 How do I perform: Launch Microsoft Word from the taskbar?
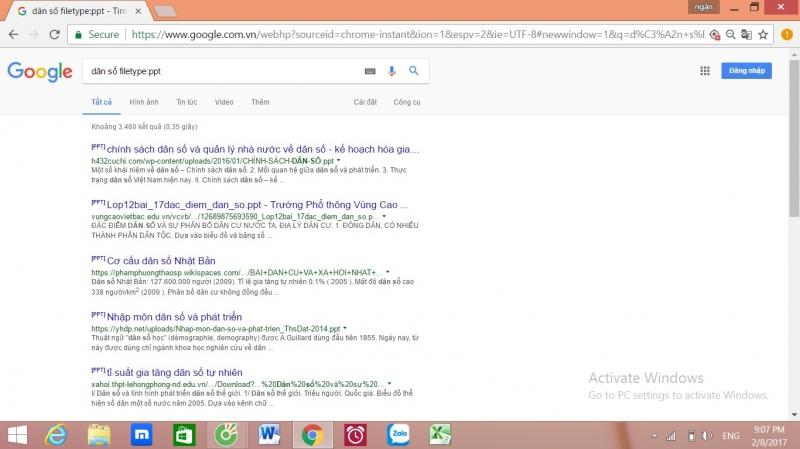click(x=269, y=435)
